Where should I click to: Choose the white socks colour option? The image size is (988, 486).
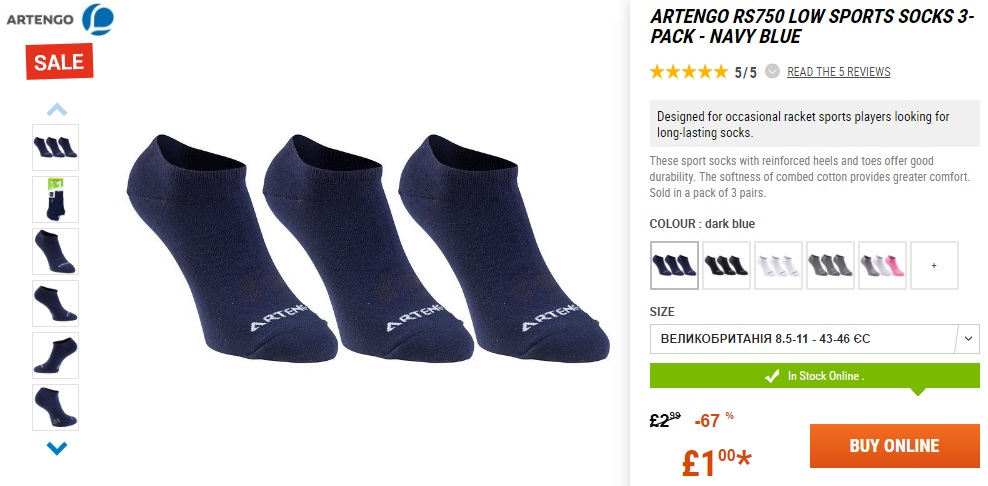click(778, 266)
